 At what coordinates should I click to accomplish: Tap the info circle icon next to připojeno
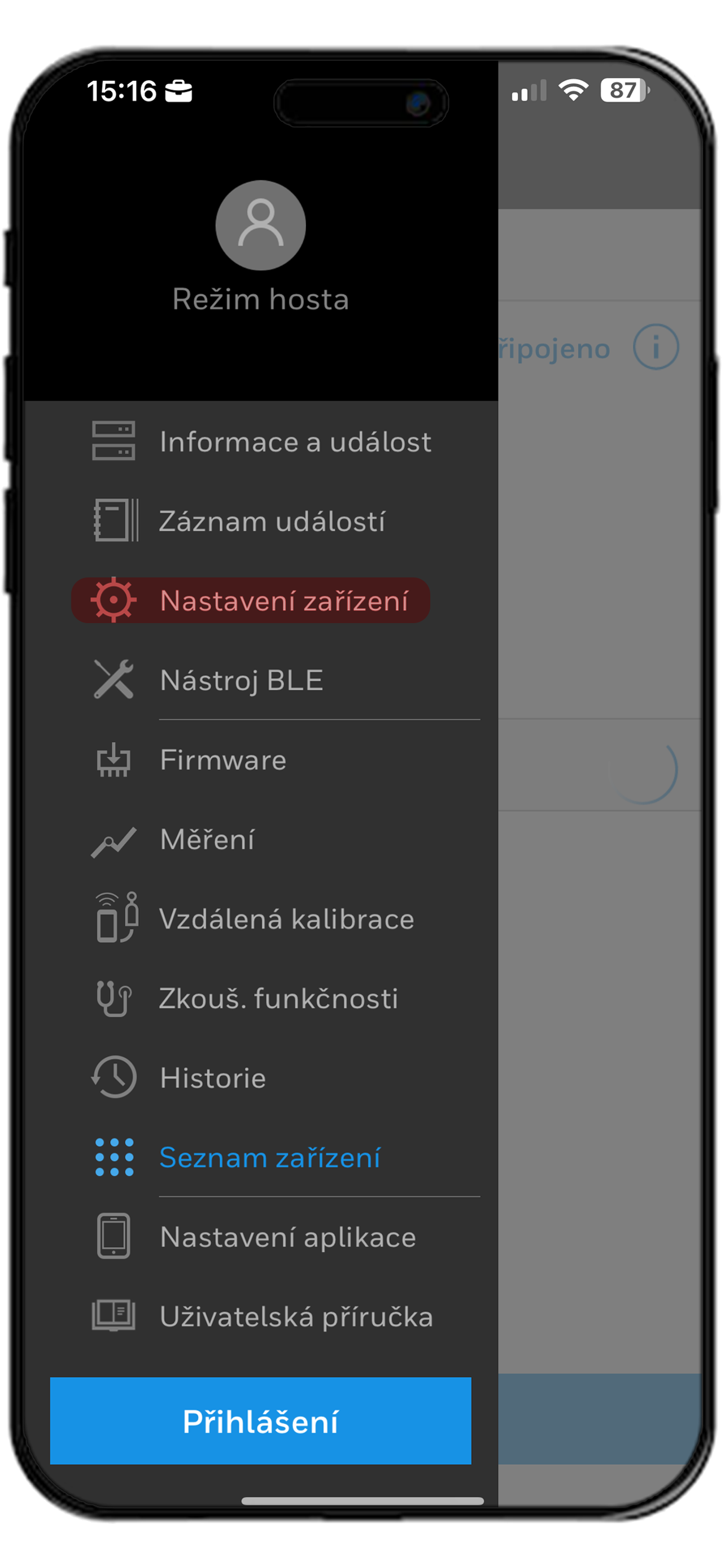[656, 347]
